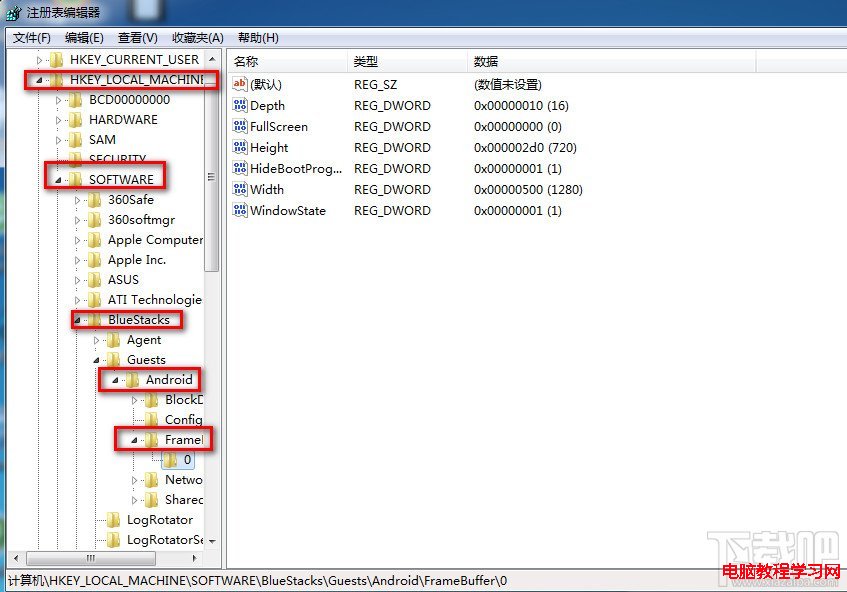Click the HARDWARE folder icon
The image size is (847, 592).
click(x=76, y=120)
